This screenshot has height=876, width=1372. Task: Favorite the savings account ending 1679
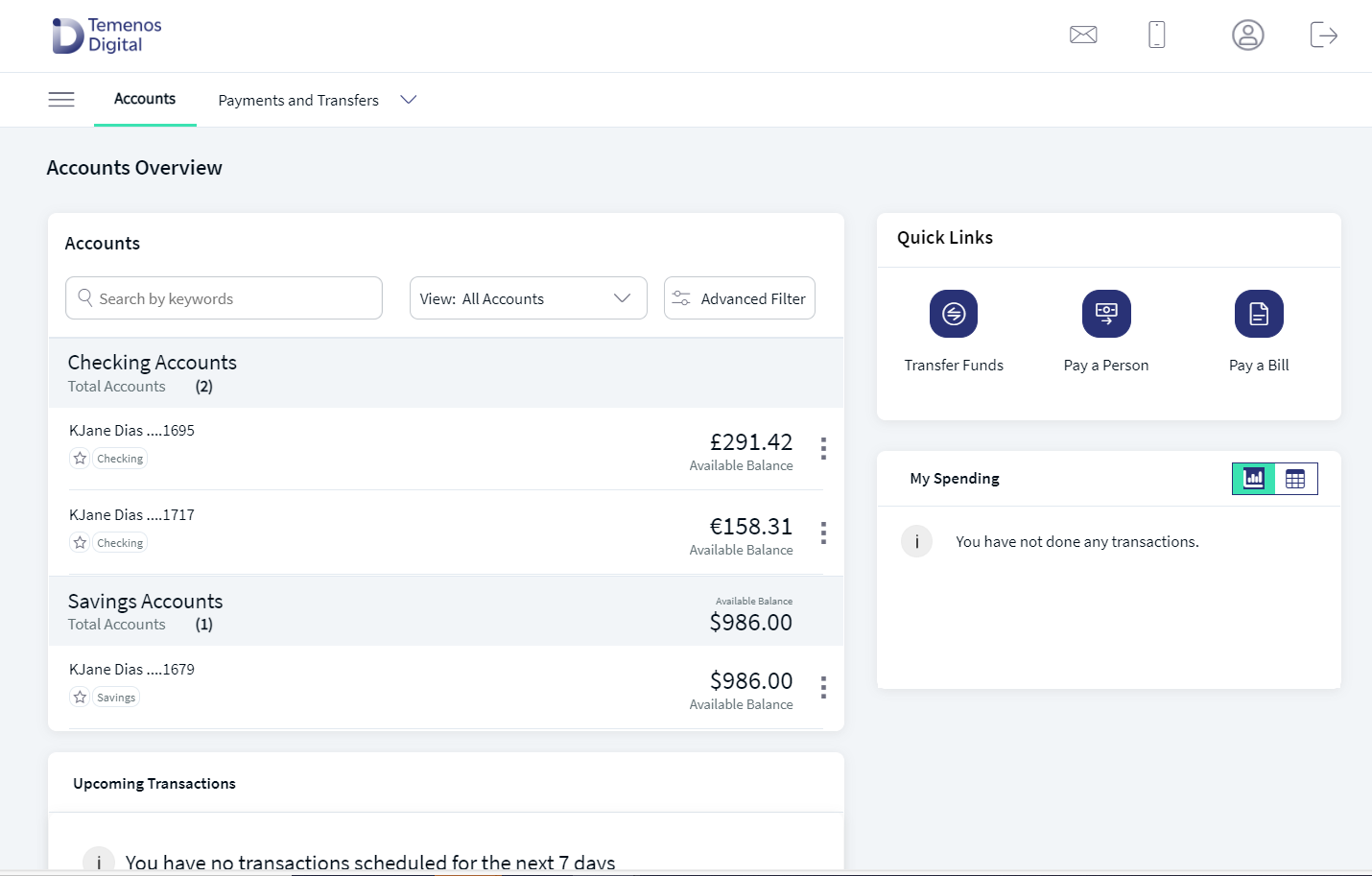[81, 698]
